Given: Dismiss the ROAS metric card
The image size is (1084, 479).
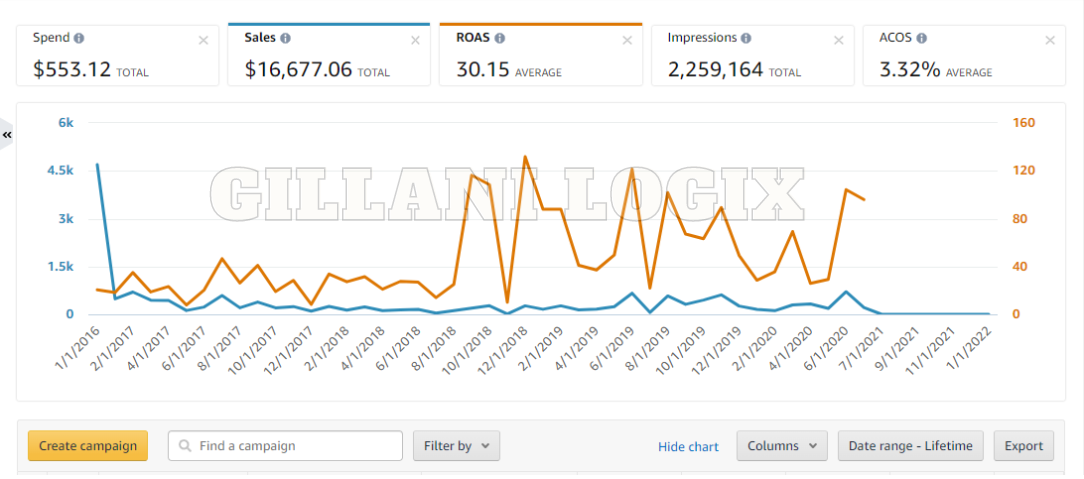Looking at the screenshot, I should (627, 40).
